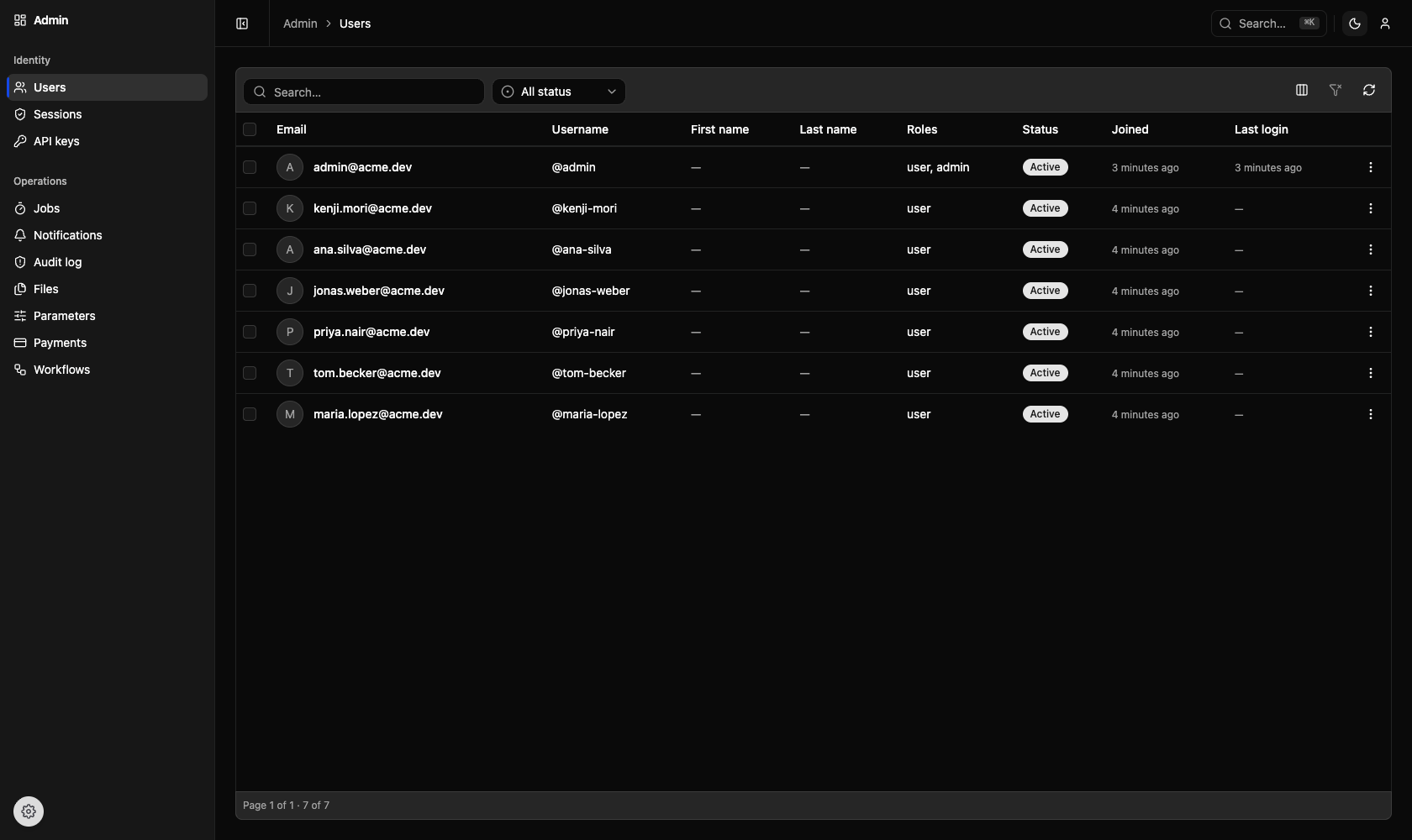1412x840 pixels.
Task: Open the global Search command box
Action: [1269, 24]
